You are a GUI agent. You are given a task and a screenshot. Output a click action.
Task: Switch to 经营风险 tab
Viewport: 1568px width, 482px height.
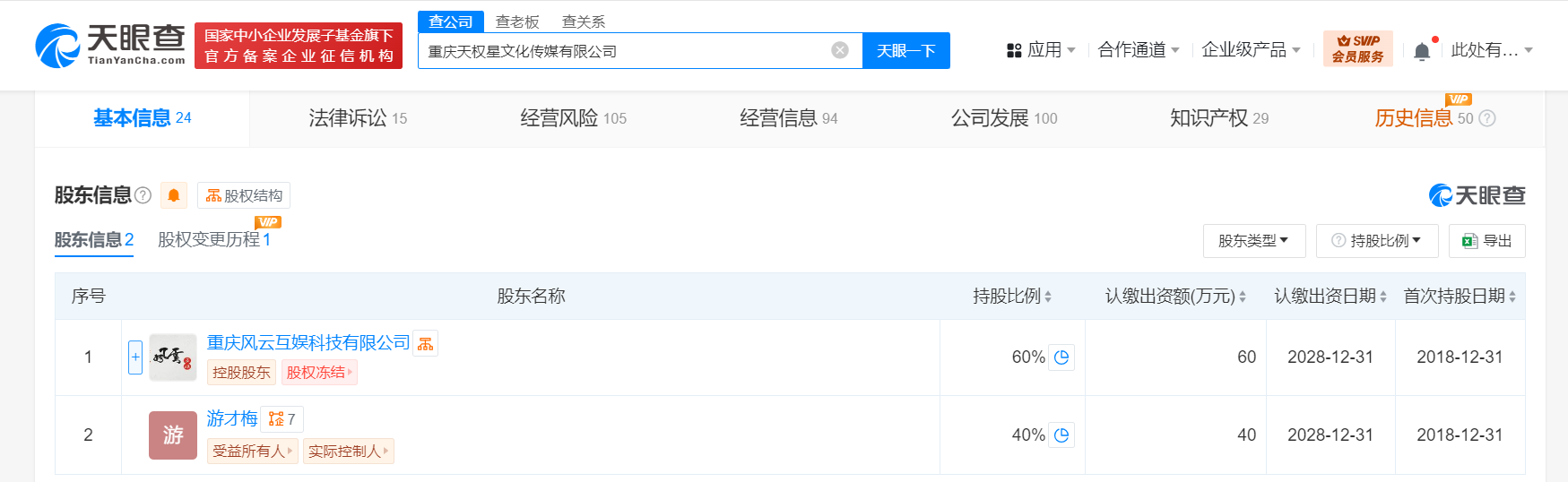(574, 118)
